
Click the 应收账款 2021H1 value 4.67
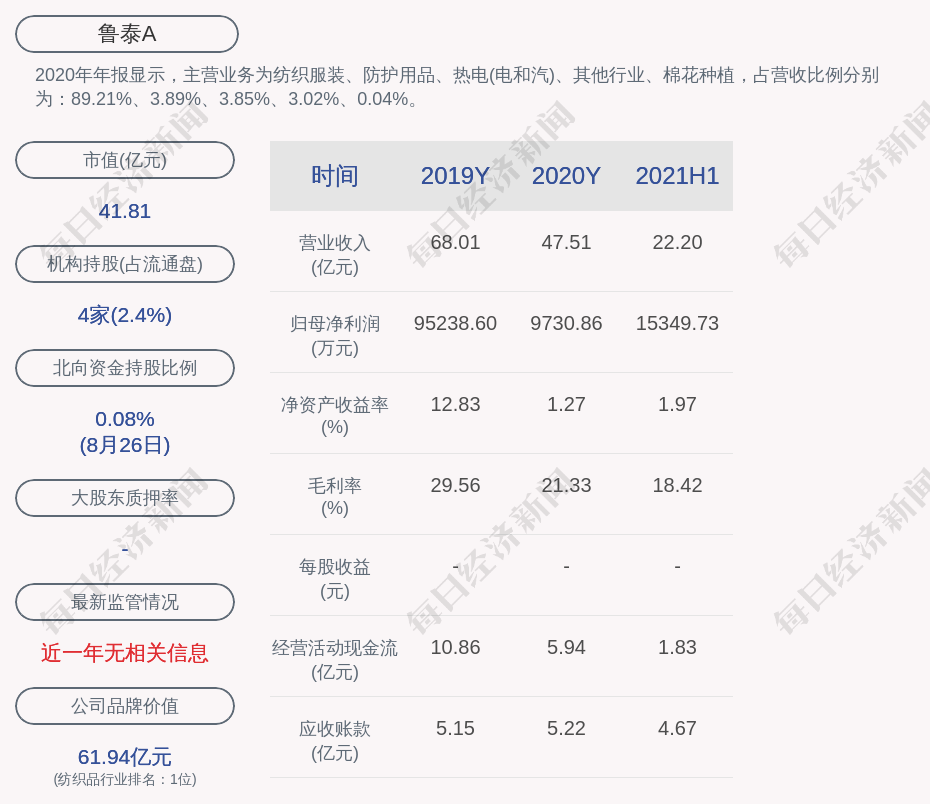(x=677, y=729)
